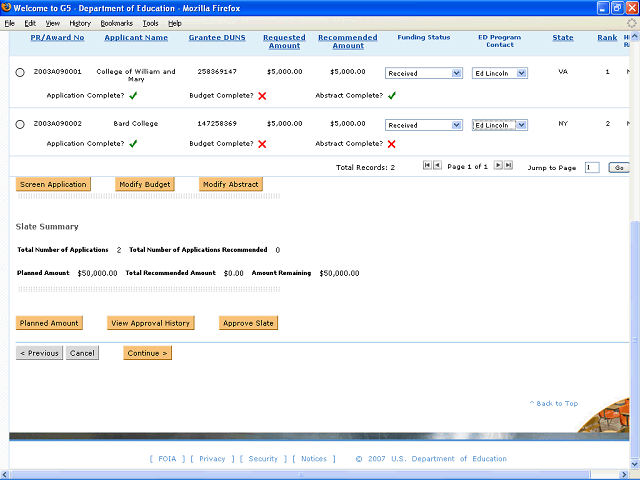Follow the Back to Top link

coord(554,403)
